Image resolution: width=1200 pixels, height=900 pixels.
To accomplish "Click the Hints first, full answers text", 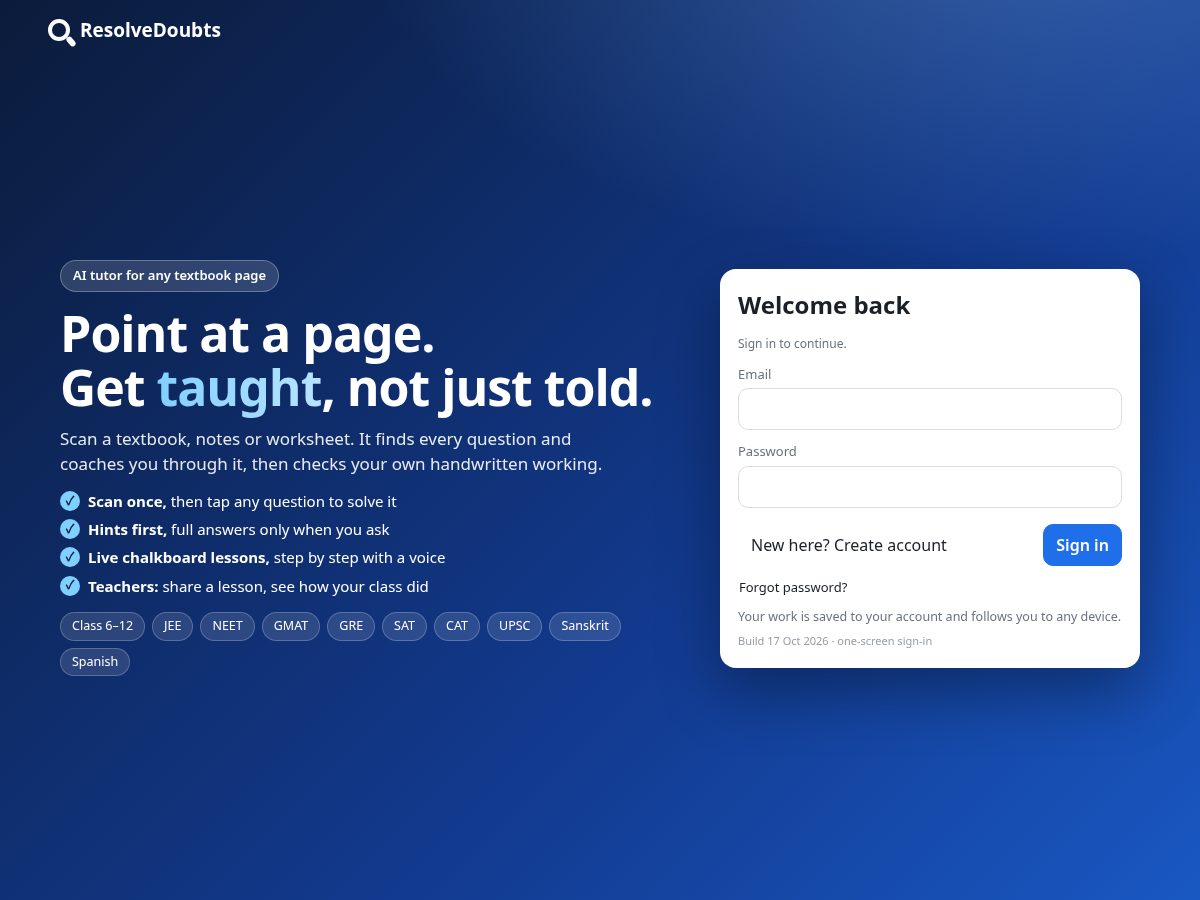I will tap(239, 530).
